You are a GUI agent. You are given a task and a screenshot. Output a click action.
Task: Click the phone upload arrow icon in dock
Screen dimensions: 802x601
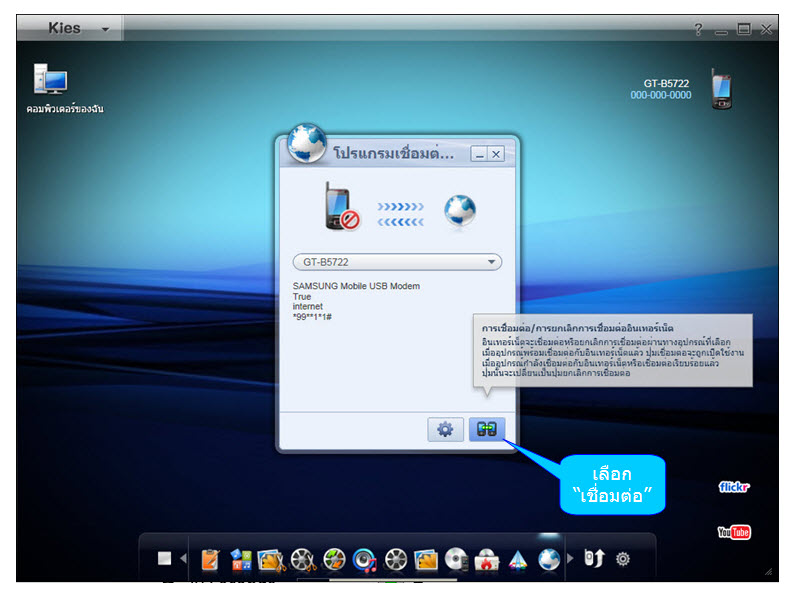coord(594,558)
